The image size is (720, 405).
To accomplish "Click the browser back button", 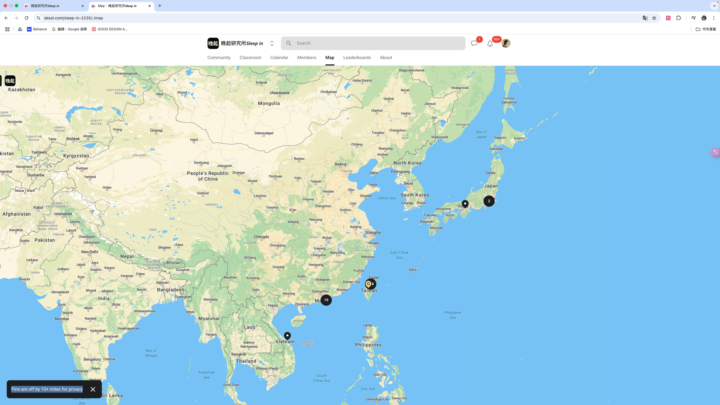I will (x=6, y=18).
